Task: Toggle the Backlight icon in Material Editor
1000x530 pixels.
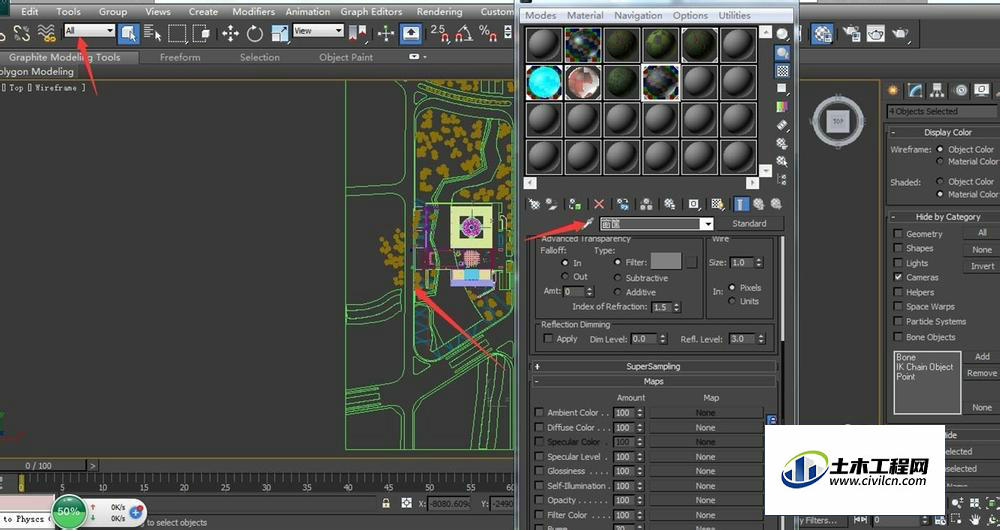Action: (782, 53)
